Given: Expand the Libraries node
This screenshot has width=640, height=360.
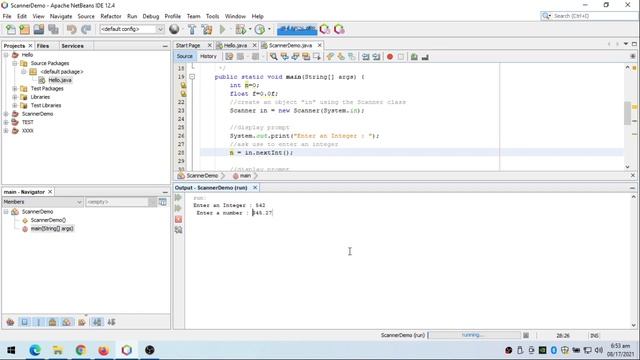Looking at the screenshot, I should coord(15,97).
